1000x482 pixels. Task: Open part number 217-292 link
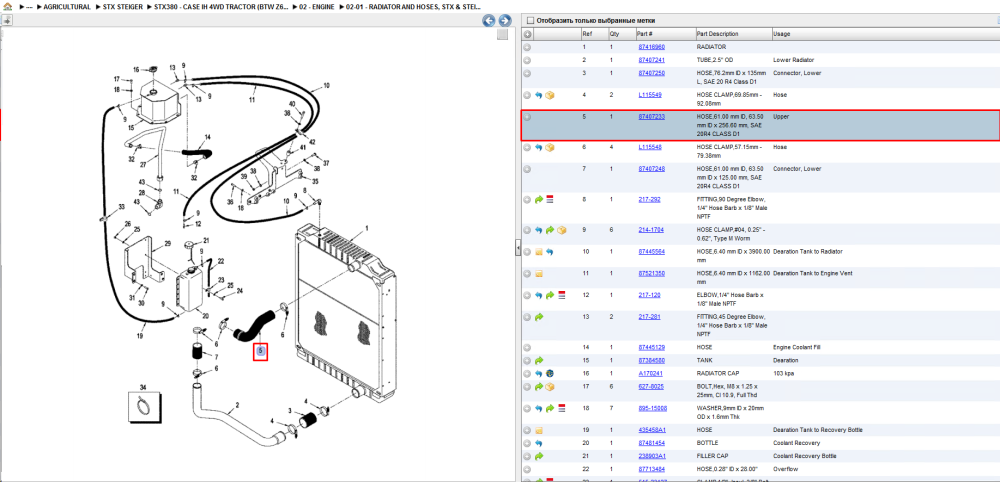tap(649, 200)
